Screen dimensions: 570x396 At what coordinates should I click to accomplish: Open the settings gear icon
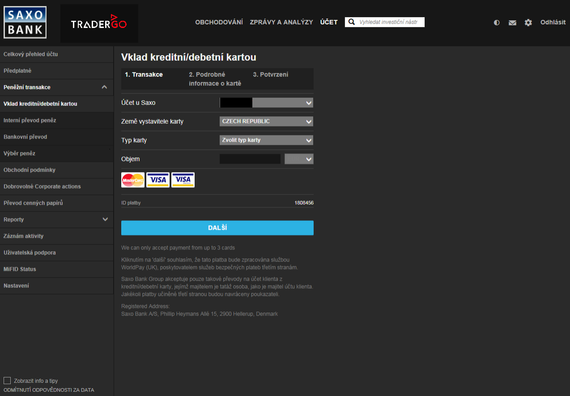pos(528,23)
